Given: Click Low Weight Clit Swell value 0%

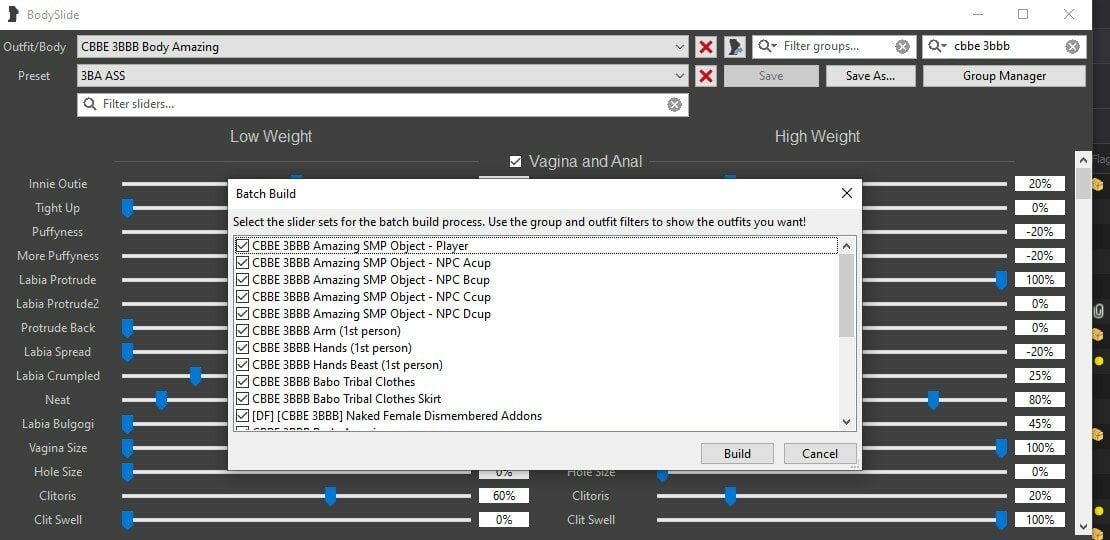Looking at the screenshot, I should click(x=503, y=520).
